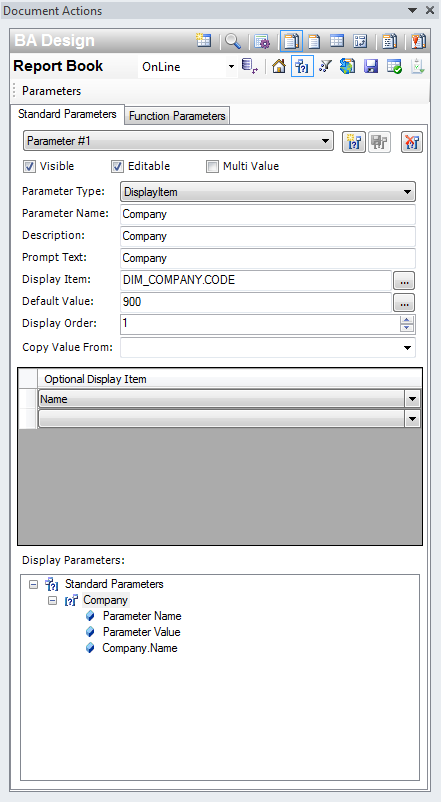The image size is (441, 802).
Task: Click the home icon in Report Book toolbar
Action: [x=278, y=66]
